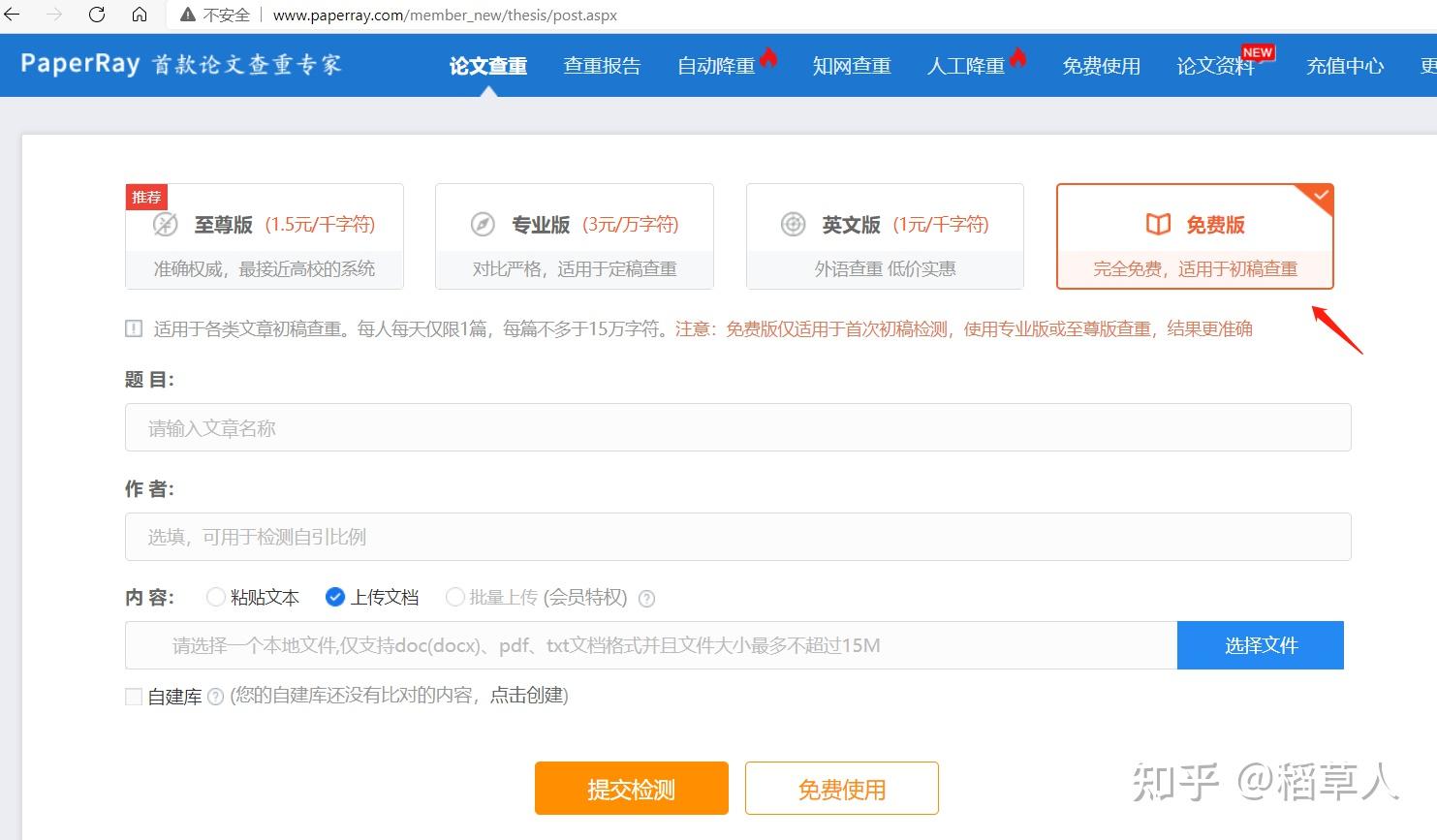Screen dimensions: 1437x840
Task: Open the 论文资料 nav item
Action: coord(1216,66)
